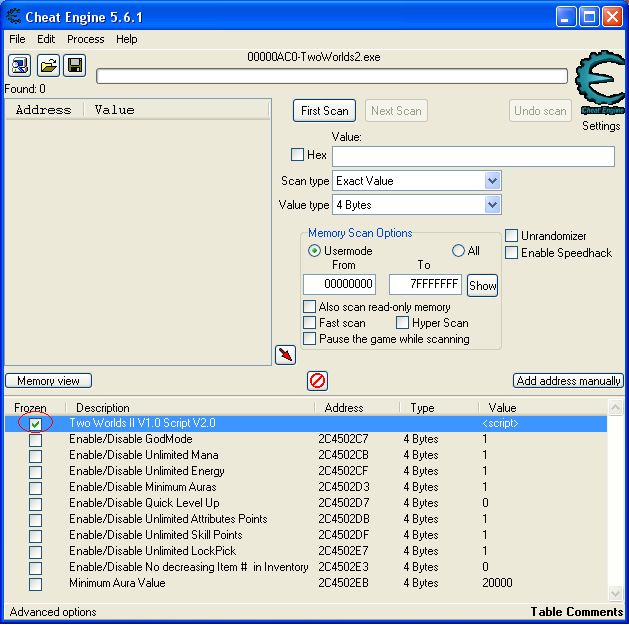Freeze the Unlimited LockPick entry
This screenshot has width=629, height=626.
tap(35, 552)
